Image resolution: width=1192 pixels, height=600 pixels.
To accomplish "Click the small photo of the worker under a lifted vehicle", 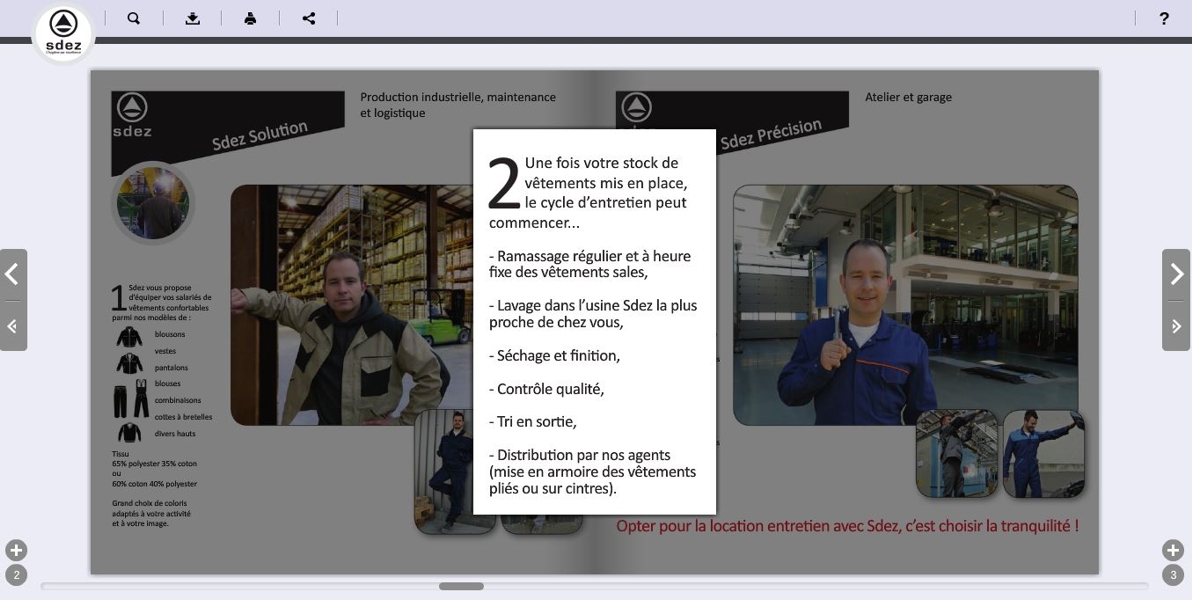I will pyautogui.click(x=957, y=454).
